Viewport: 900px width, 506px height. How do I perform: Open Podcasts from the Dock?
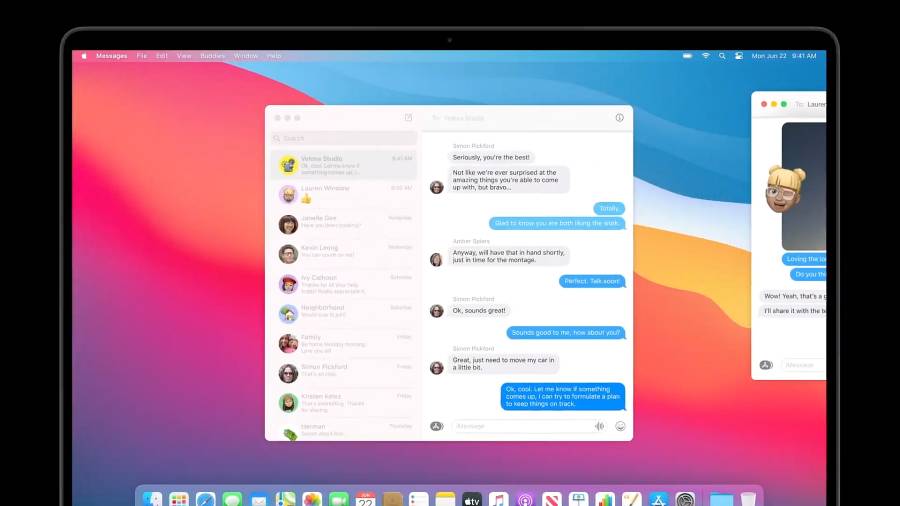click(525, 500)
